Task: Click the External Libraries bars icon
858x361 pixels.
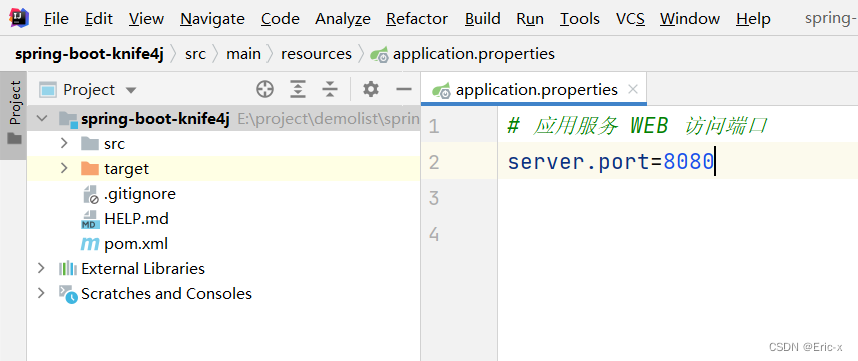Action: tap(68, 269)
